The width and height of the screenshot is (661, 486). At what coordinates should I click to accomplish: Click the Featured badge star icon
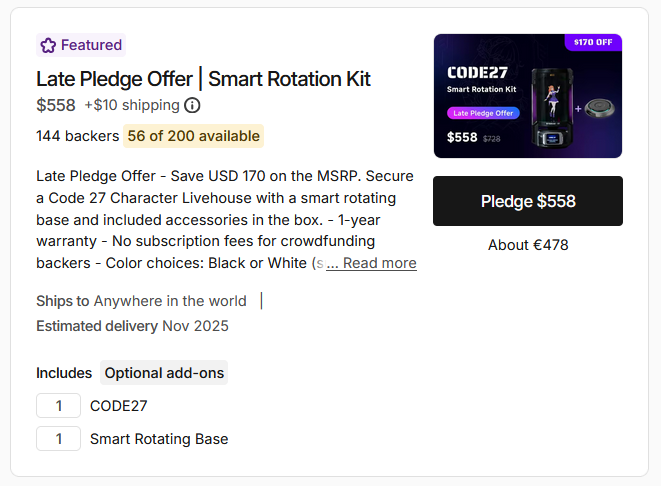click(x=48, y=45)
